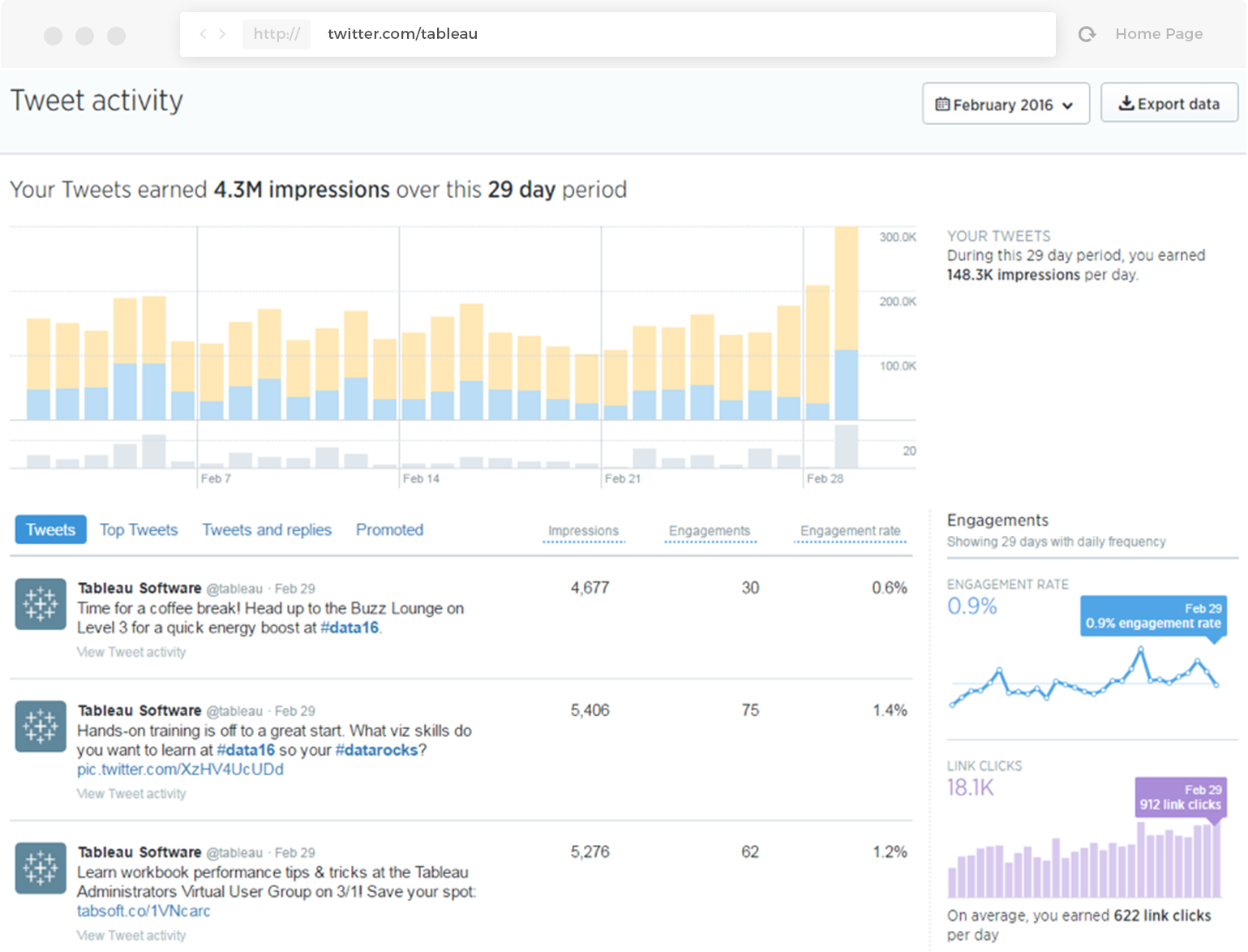Click the 75 engagements value
The height and width of the screenshot is (952, 1248).
750,710
